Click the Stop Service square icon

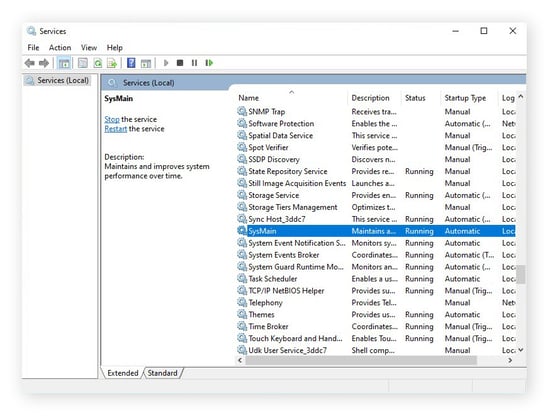point(180,63)
